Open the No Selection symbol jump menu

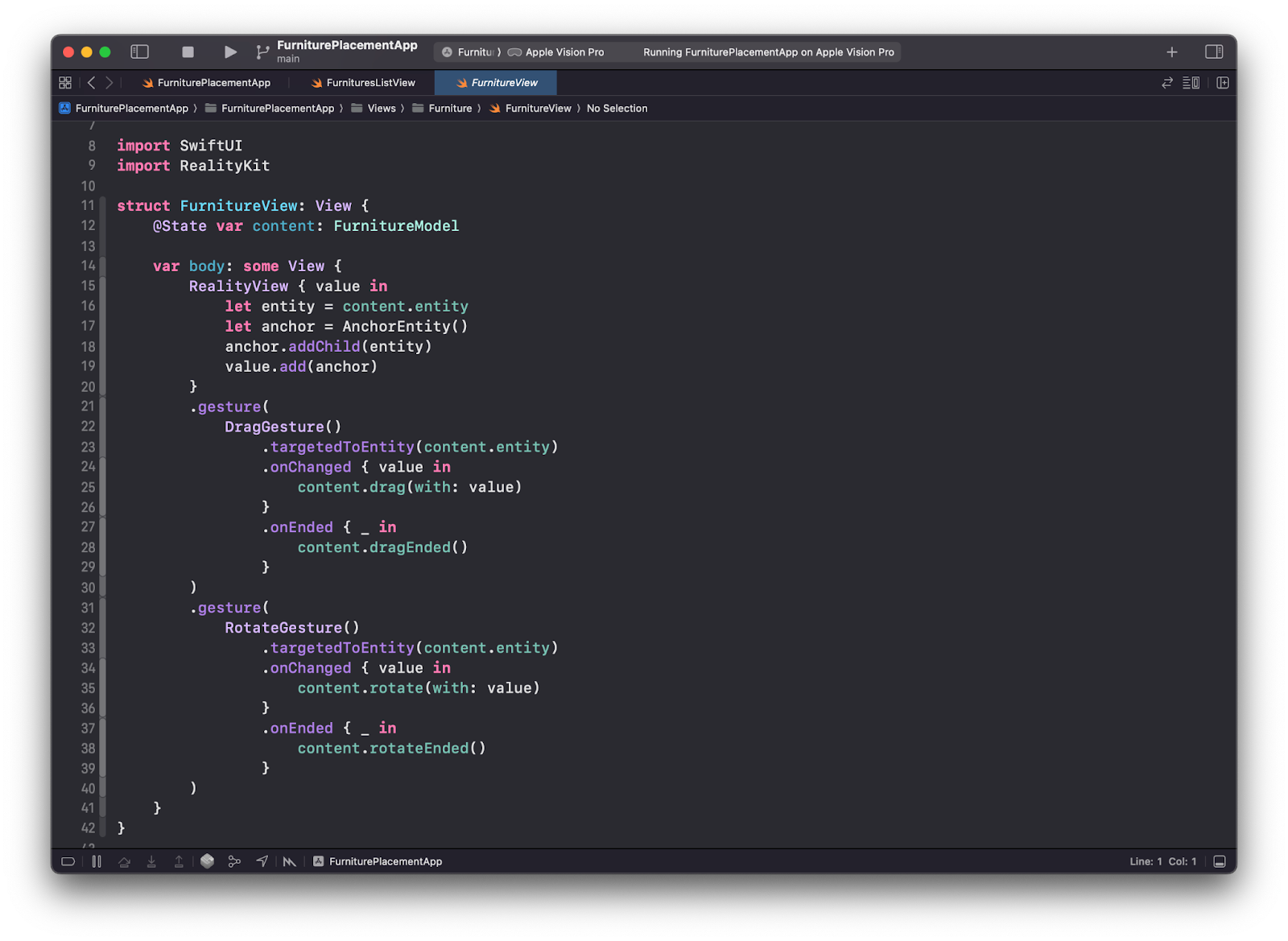click(617, 109)
